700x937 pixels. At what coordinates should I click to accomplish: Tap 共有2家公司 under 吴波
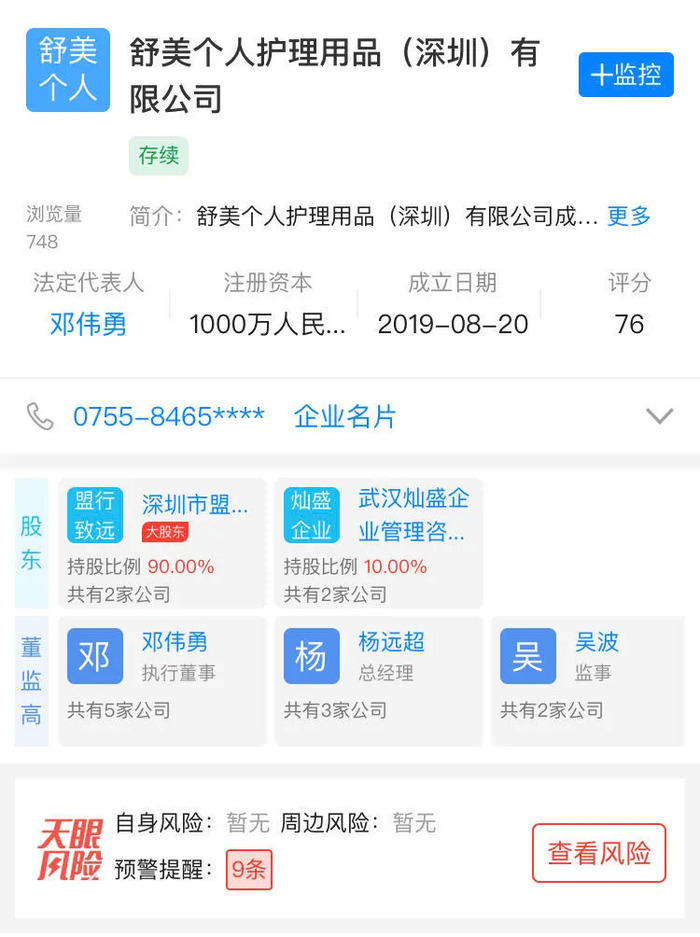552,710
